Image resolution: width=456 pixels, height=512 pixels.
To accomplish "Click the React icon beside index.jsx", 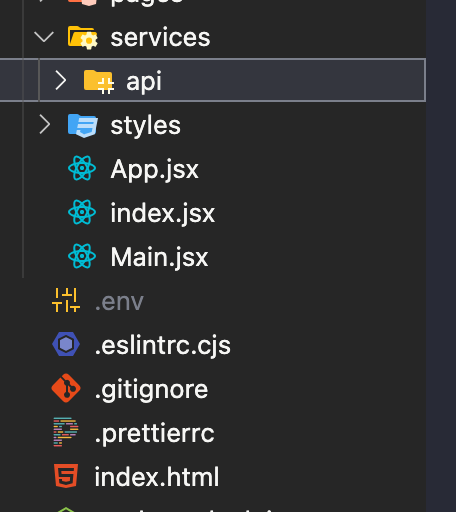I will coord(82,212).
